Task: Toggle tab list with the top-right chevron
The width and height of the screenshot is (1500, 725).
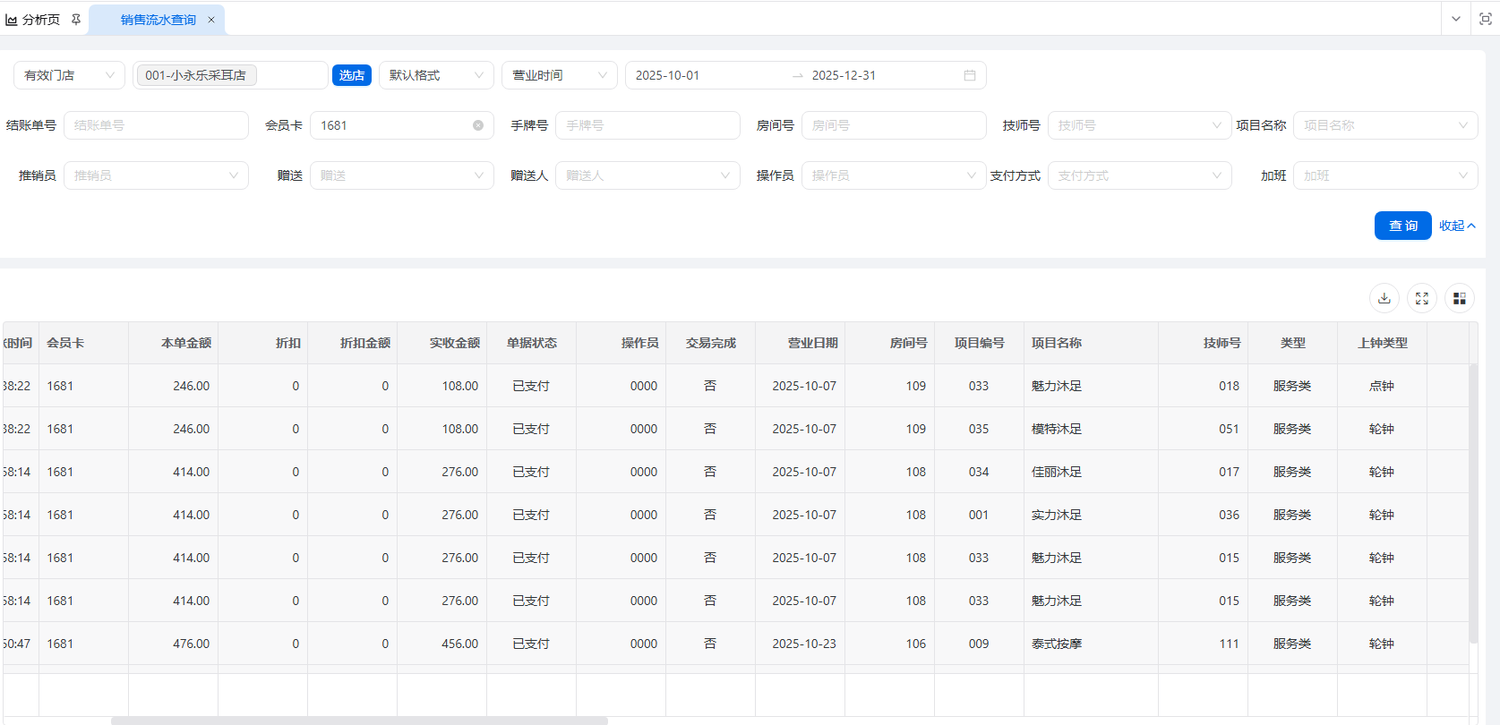Action: [x=1455, y=18]
